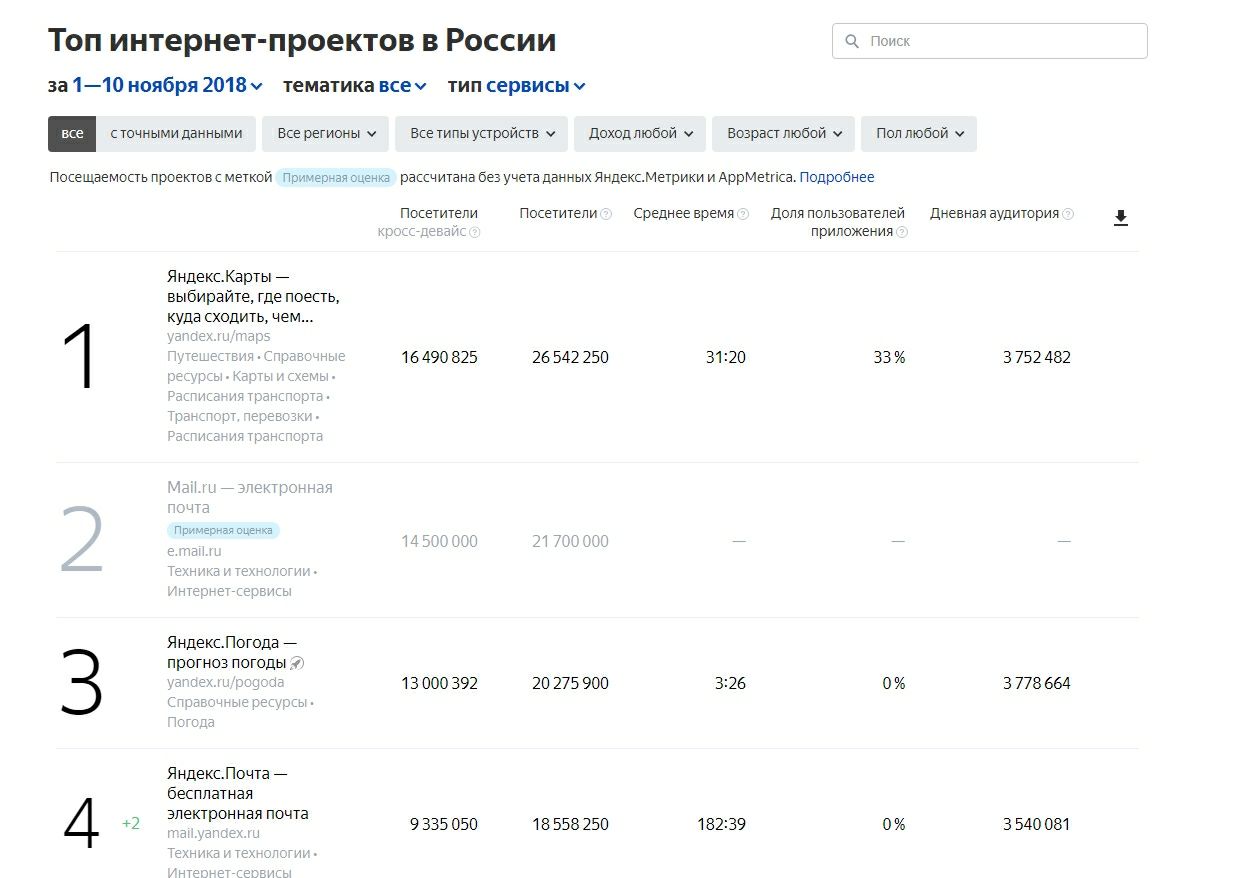
Task: Open help icon beside Доля пользователей приложения
Action: pos(902,232)
